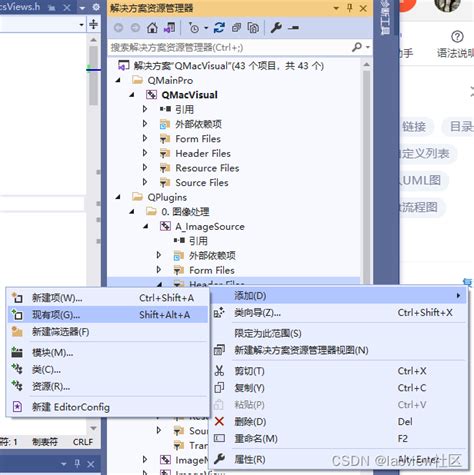
Task: Click the solution/folder view switch icon
Action: (170, 28)
